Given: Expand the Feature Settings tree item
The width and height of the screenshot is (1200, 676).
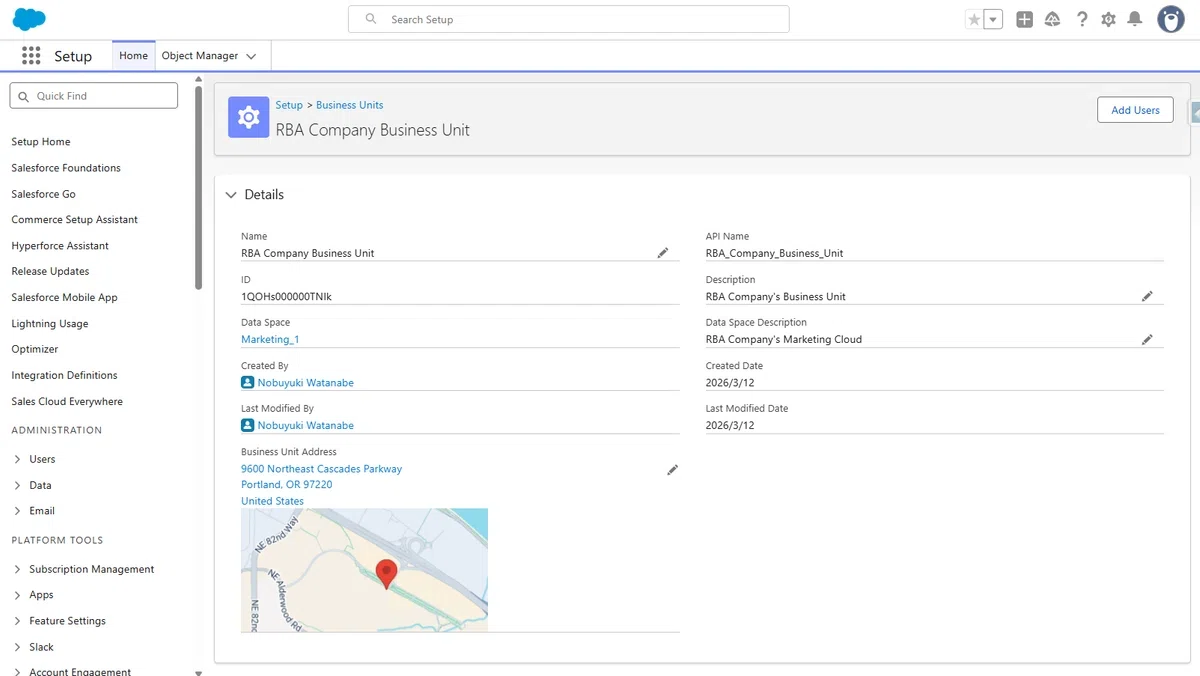Looking at the screenshot, I should pos(18,621).
